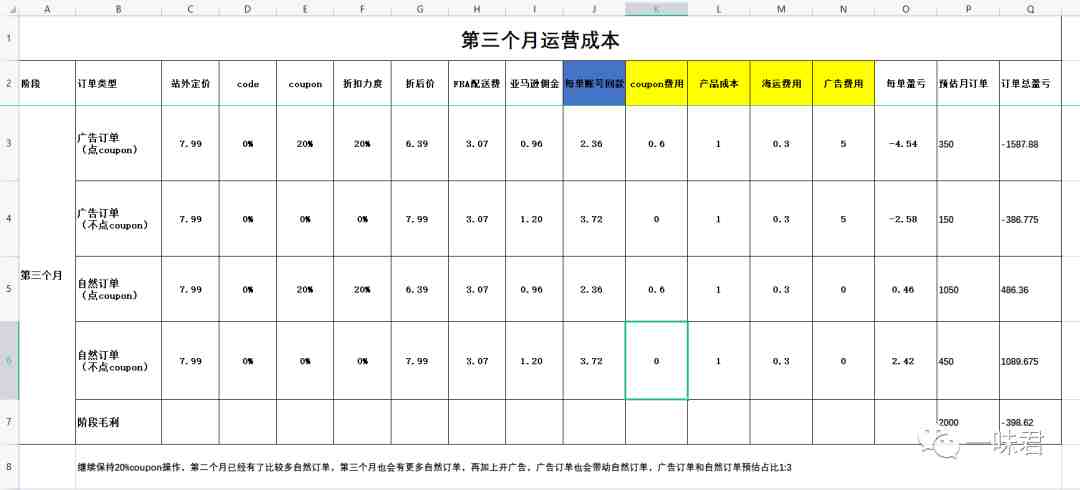Click the 广告订单（不点coupon） cell

tap(118, 218)
